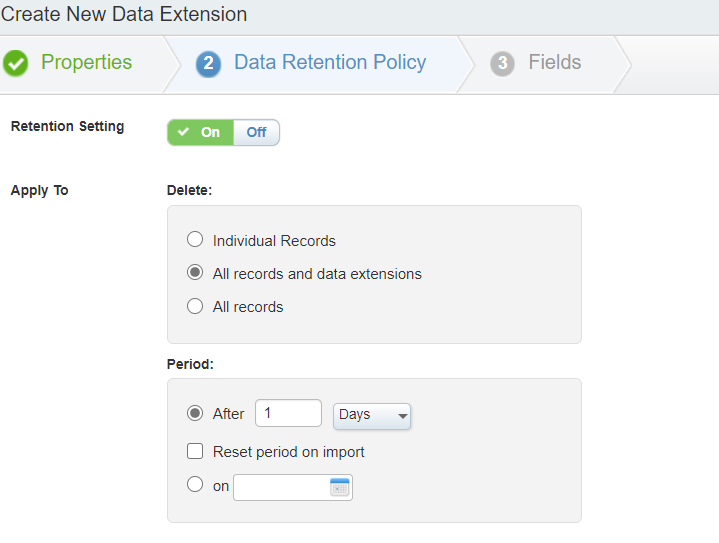Click the gray step 3 circle icon
The height and width of the screenshot is (543, 719).
pos(503,63)
